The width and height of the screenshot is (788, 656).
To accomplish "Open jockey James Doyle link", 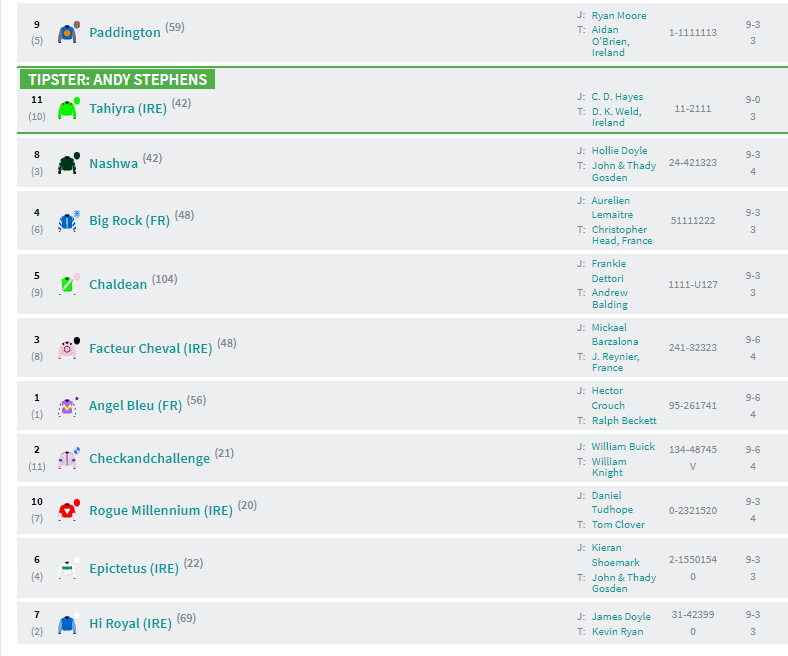I will tap(621, 617).
